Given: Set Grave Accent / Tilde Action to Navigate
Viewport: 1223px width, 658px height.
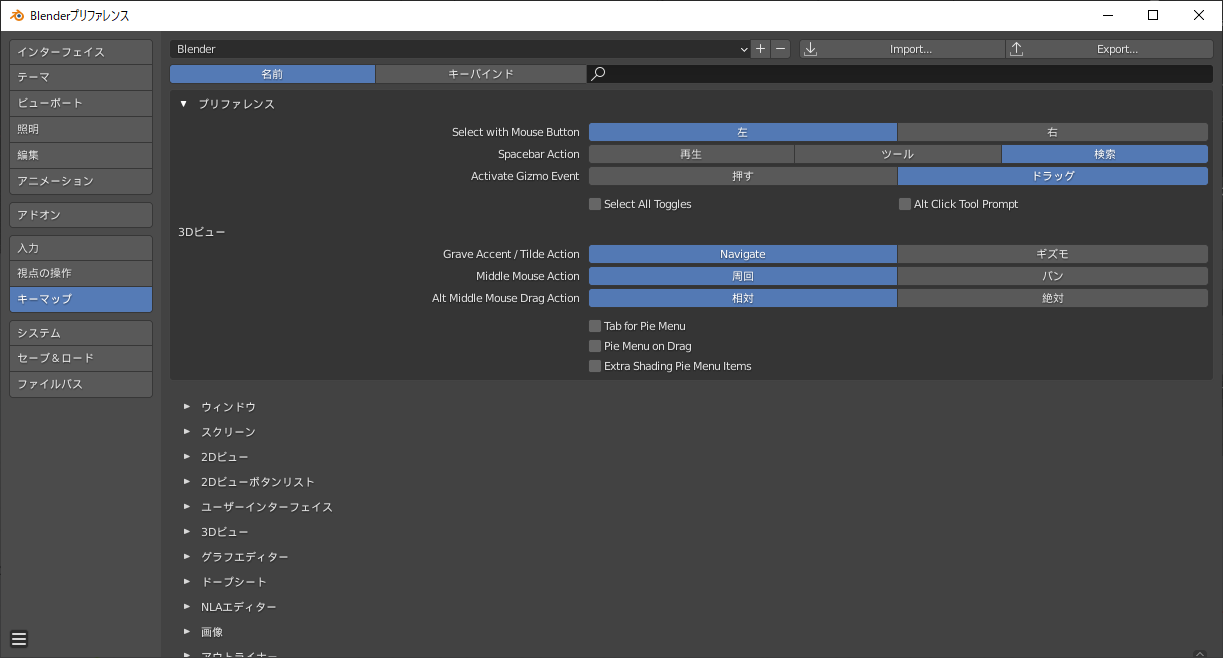Looking at the screenshot, I should (743, 254).
